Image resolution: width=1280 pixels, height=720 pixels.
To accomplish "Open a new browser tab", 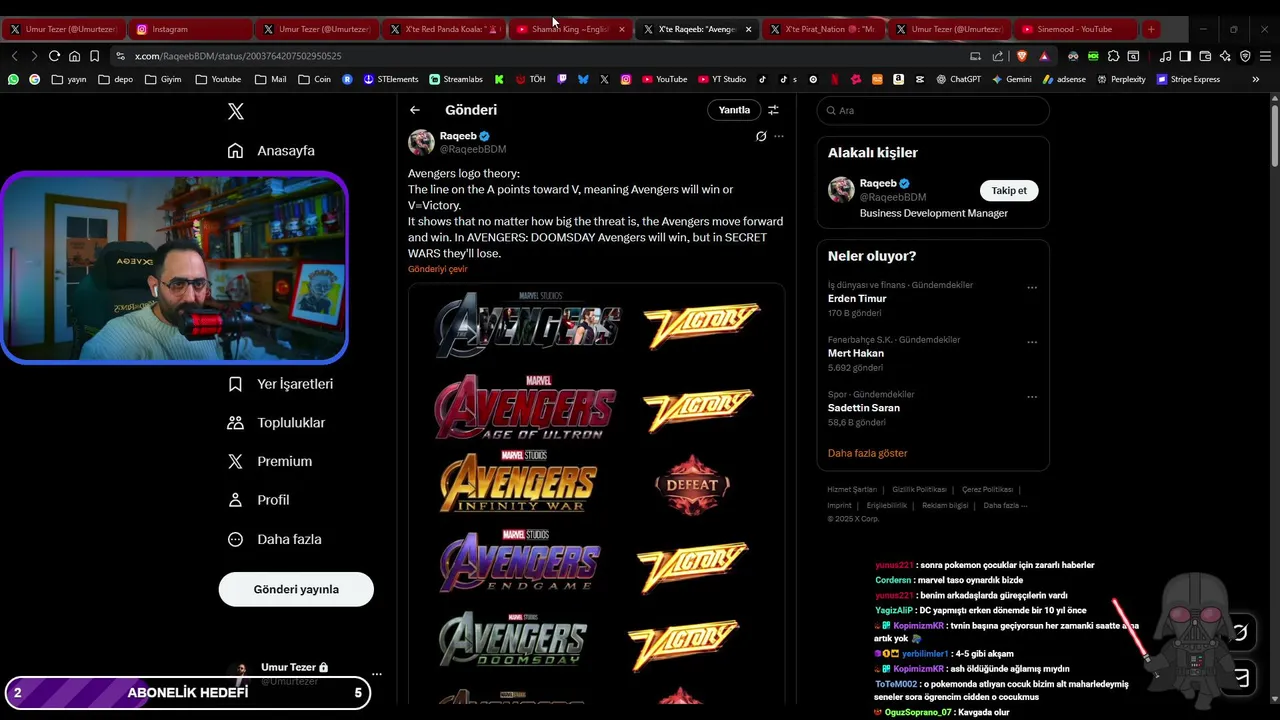I will point(1151,29).
